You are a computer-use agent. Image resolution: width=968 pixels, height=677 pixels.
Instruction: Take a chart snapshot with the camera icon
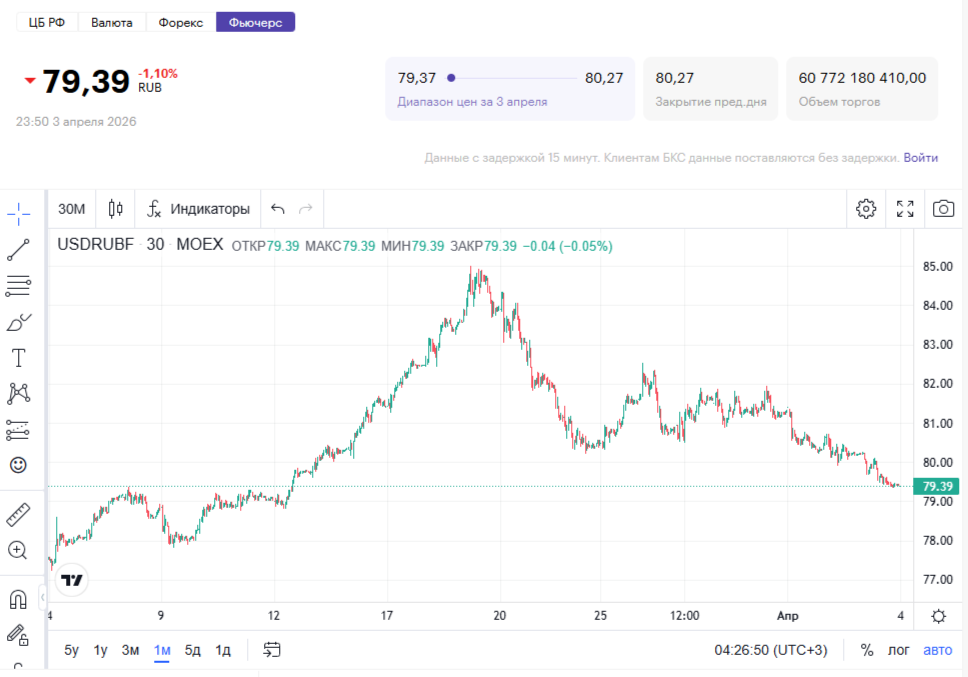click(x=942, y=209)
